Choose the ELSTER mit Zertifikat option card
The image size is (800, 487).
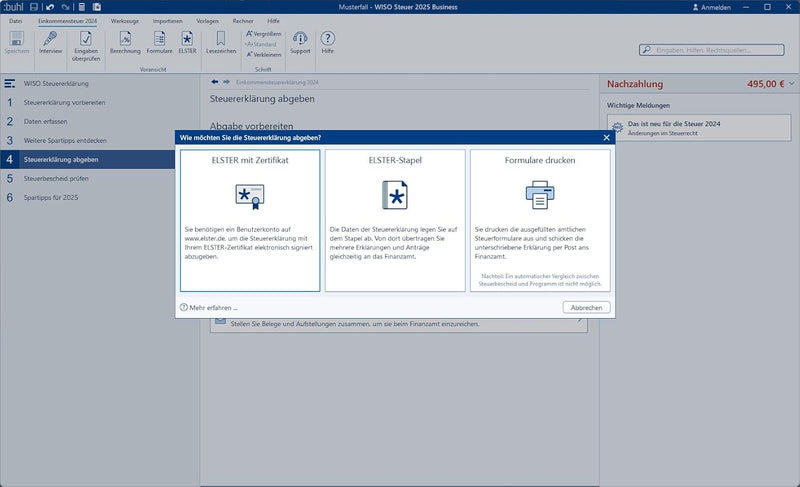[x=250, y=220]
